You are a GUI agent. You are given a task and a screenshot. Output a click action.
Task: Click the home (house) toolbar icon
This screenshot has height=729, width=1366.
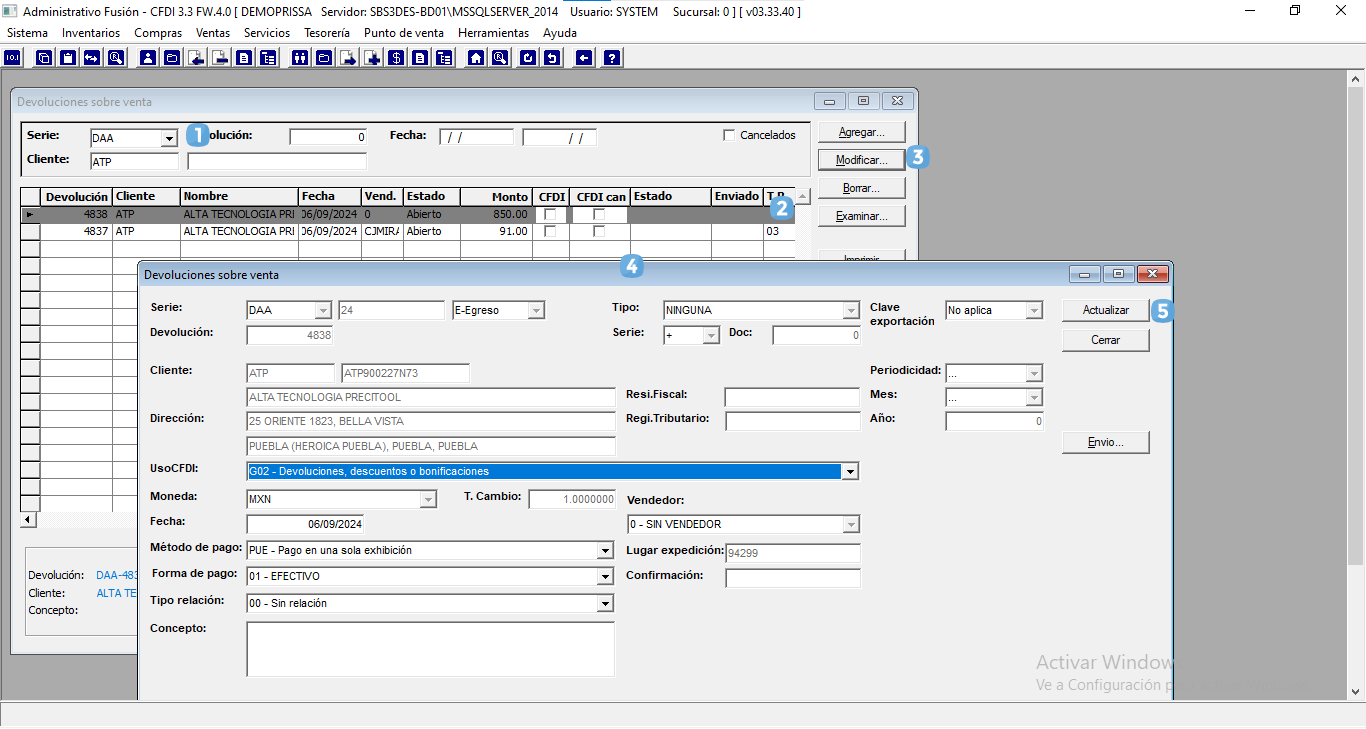pos(476,58)
